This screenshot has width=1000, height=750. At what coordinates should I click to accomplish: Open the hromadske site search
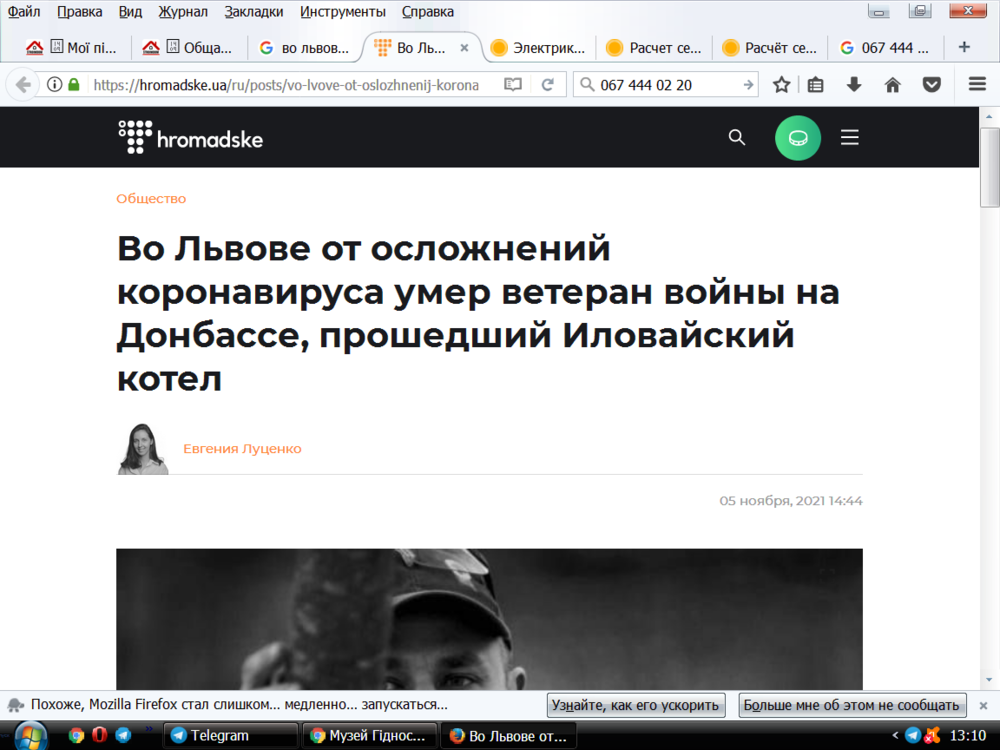(737, 137)
